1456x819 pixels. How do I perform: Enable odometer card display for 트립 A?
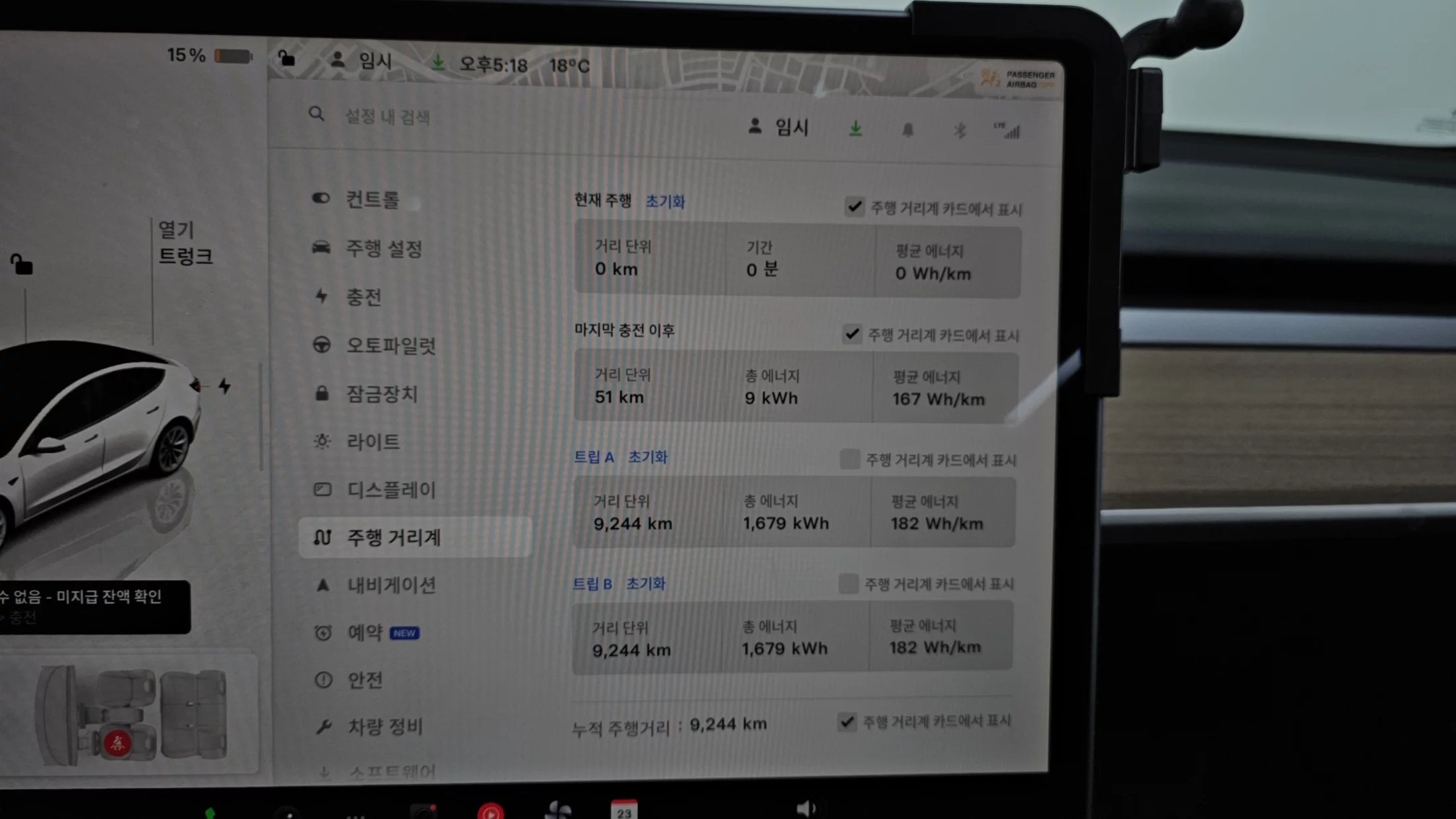[x=849, y=459]
